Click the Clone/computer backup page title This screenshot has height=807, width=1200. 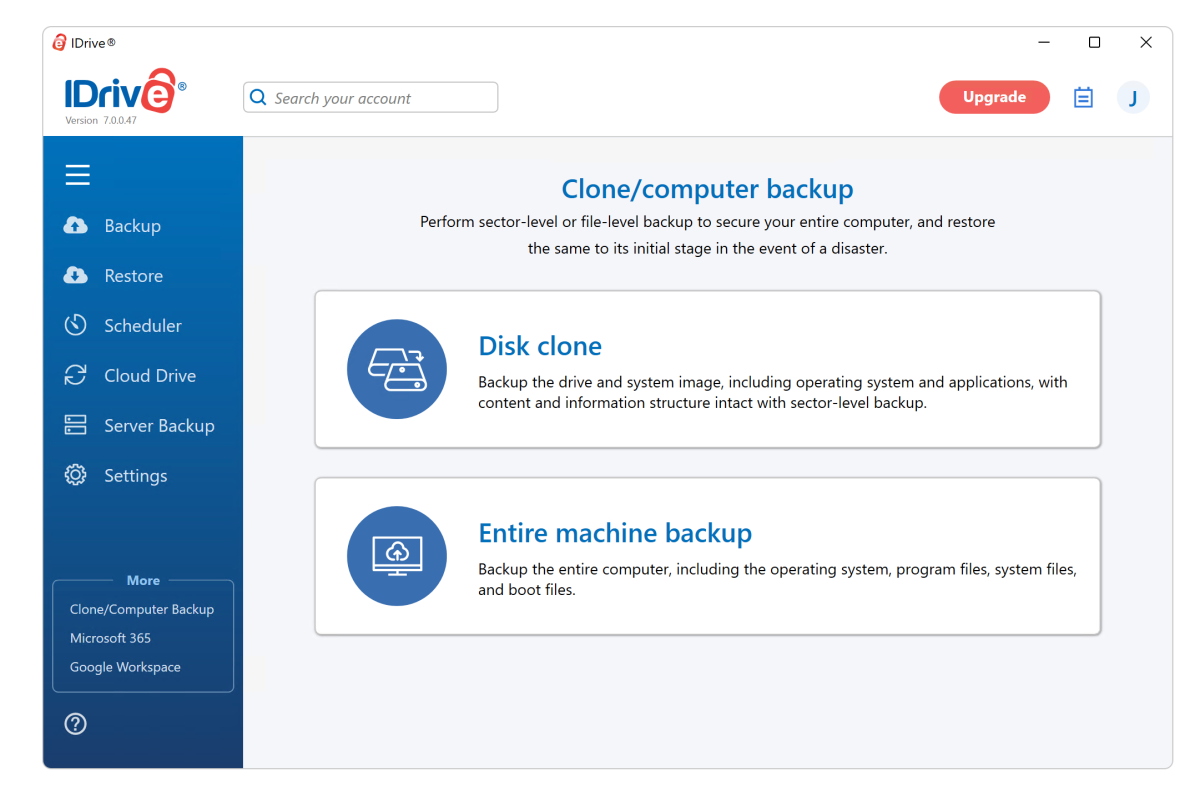click(708, 189)
